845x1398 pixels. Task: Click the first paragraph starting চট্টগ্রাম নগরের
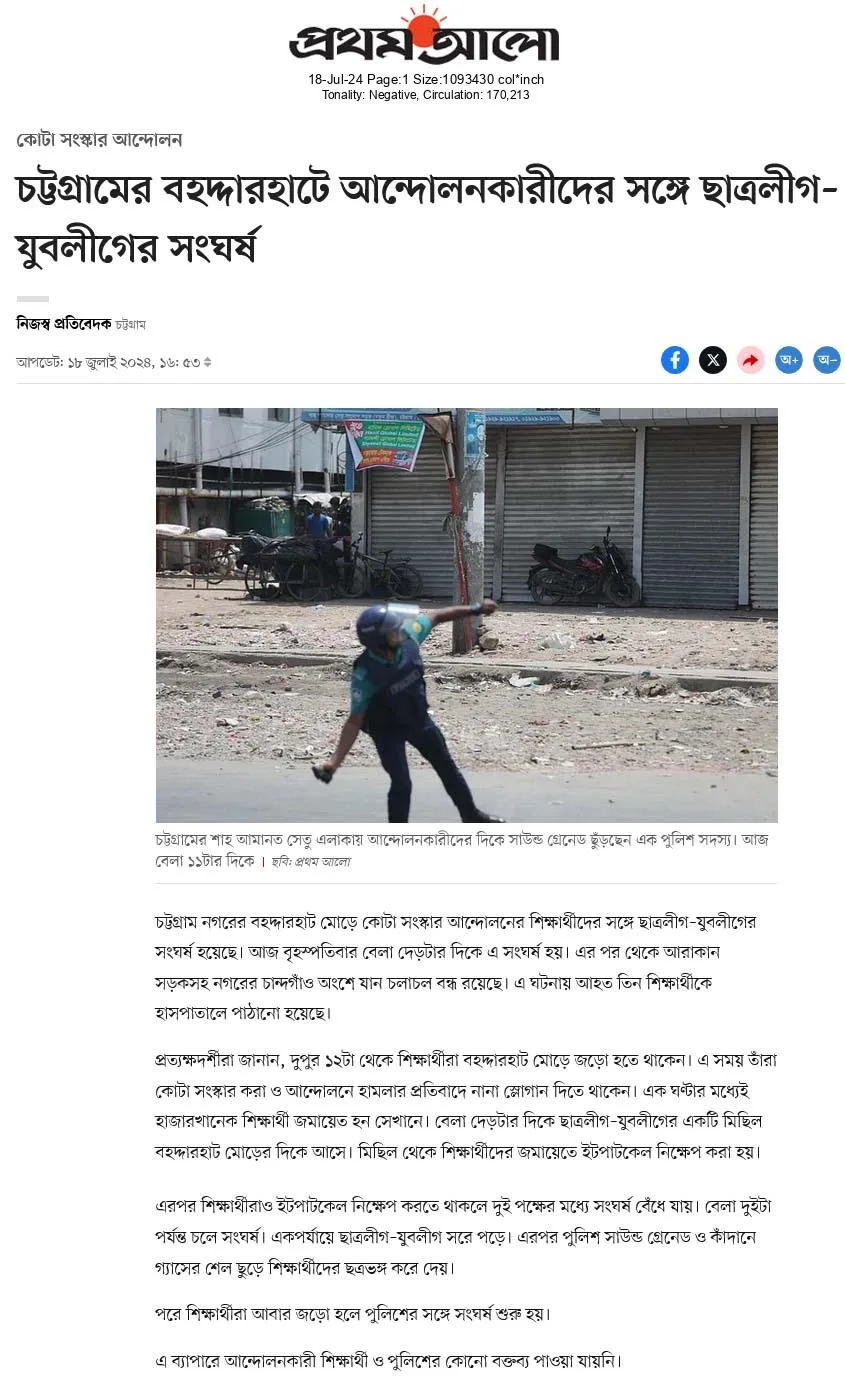[457, 967]
